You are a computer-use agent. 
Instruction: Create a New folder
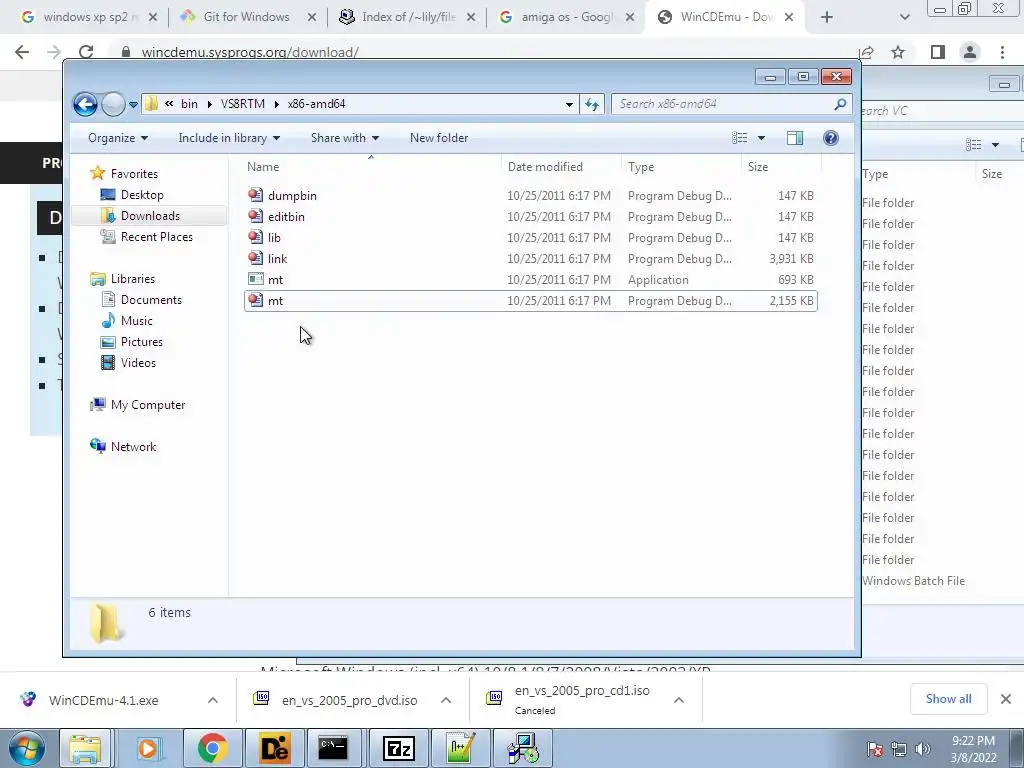[439, 138]
